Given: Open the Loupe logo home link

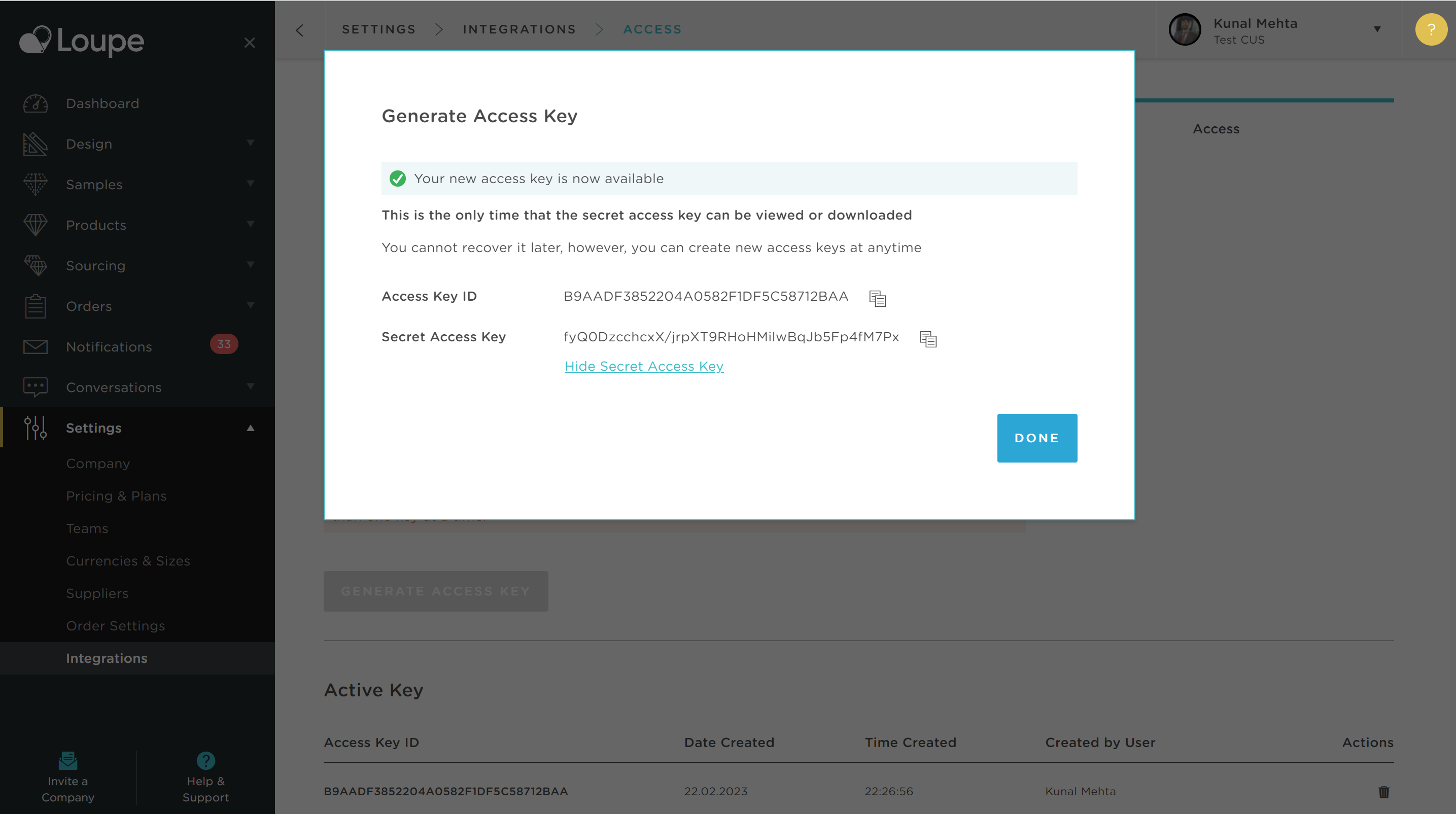Looking at the screenshot, I should pyautogui.click(x=83, y=41).
